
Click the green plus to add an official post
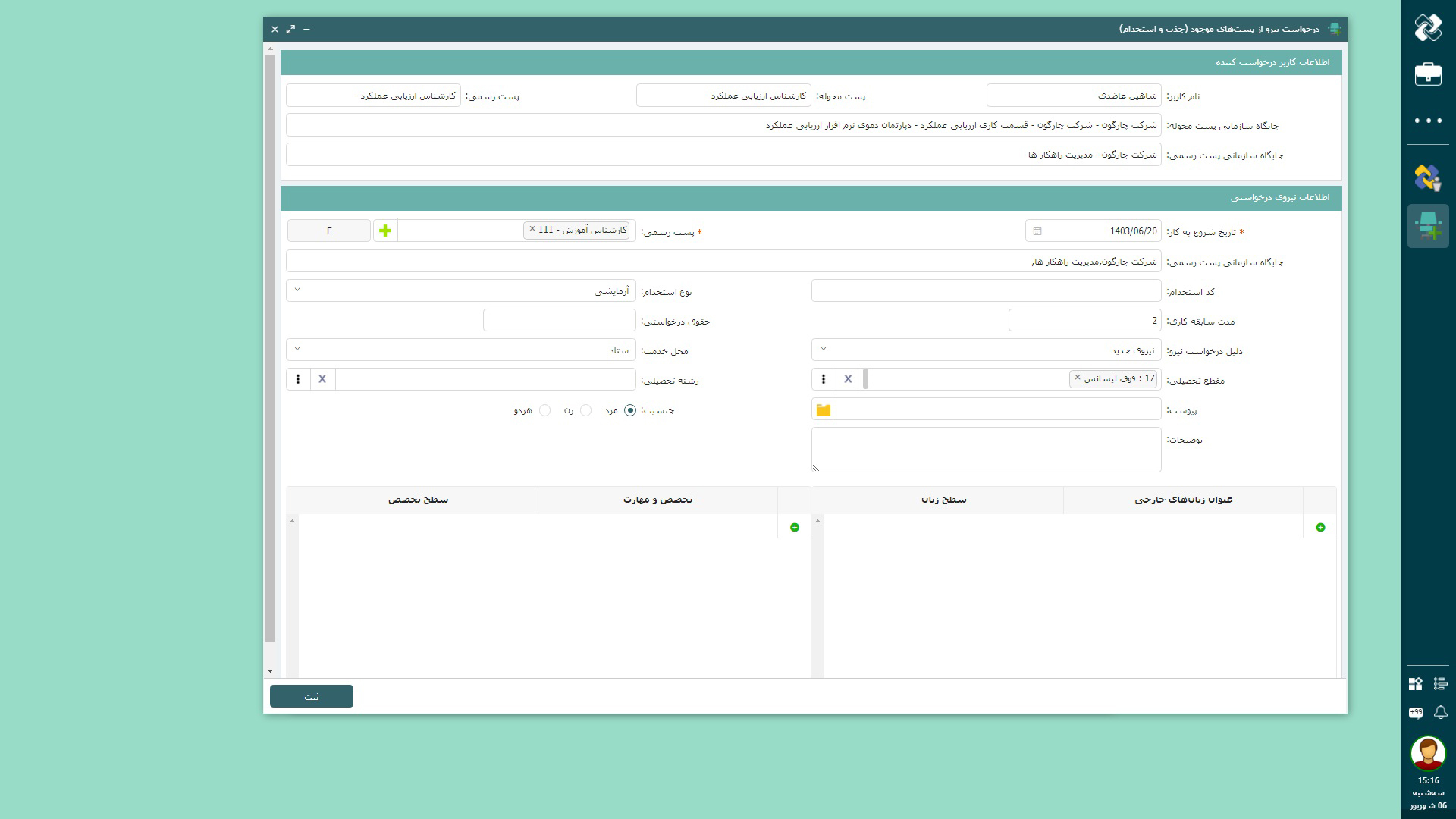385,231
